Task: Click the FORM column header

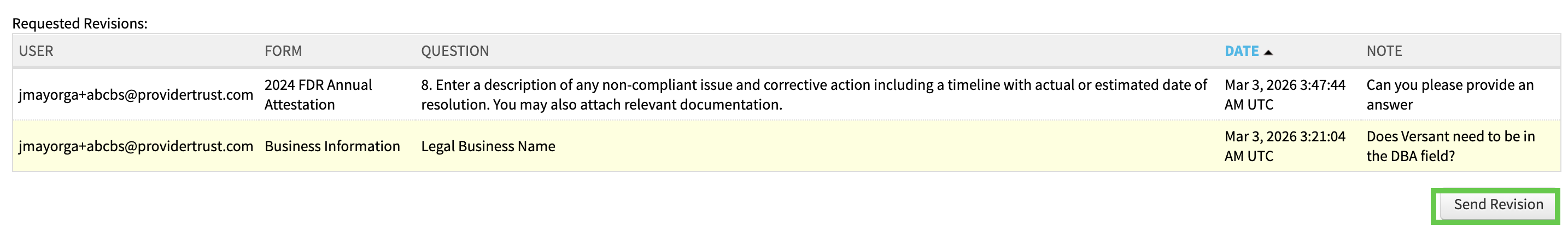Action: [x=283, y=51]
